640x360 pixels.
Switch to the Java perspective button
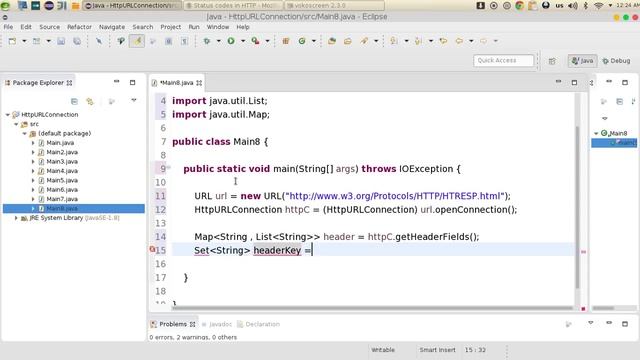coord(582,61)
